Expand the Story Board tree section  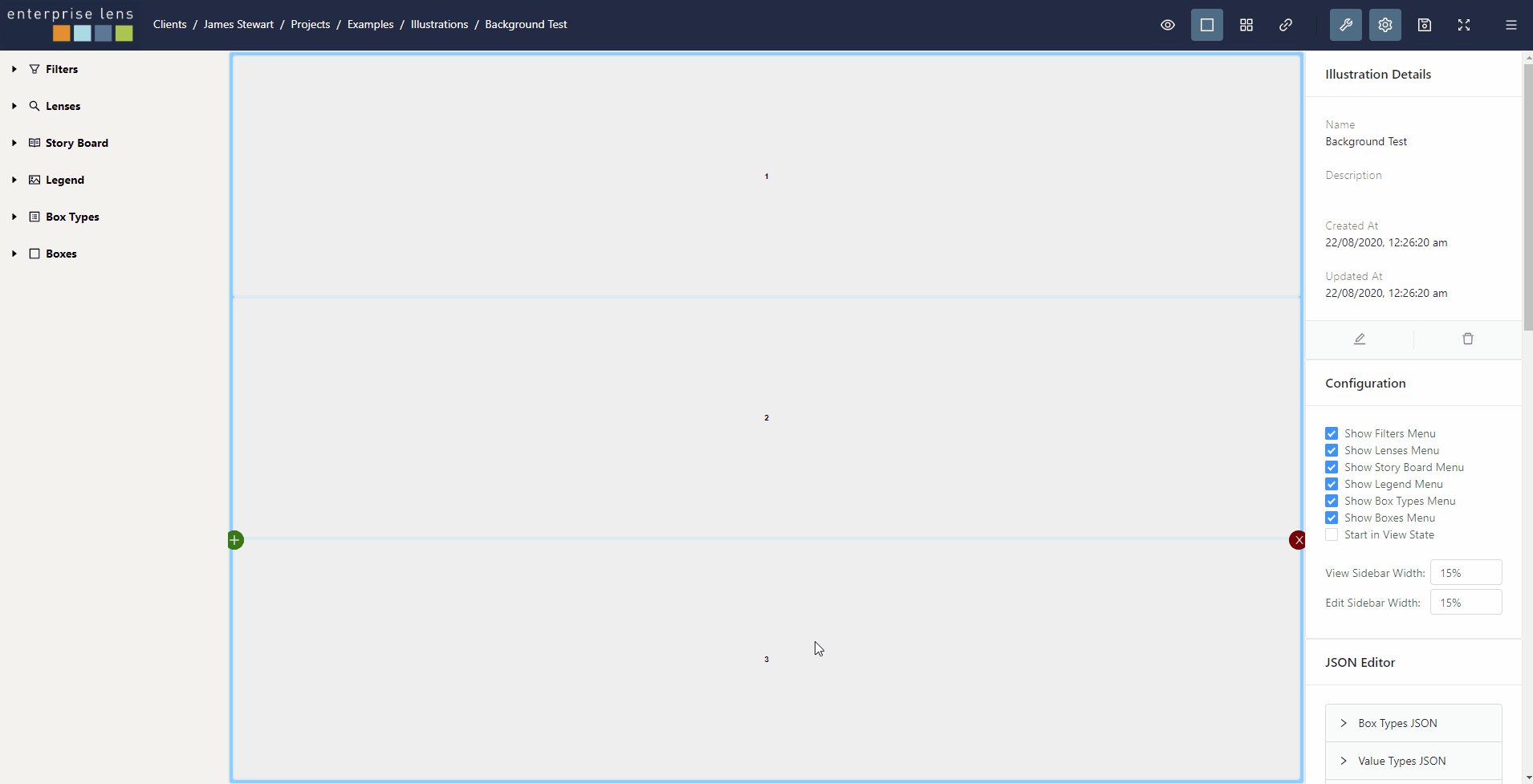pos(14,143)
